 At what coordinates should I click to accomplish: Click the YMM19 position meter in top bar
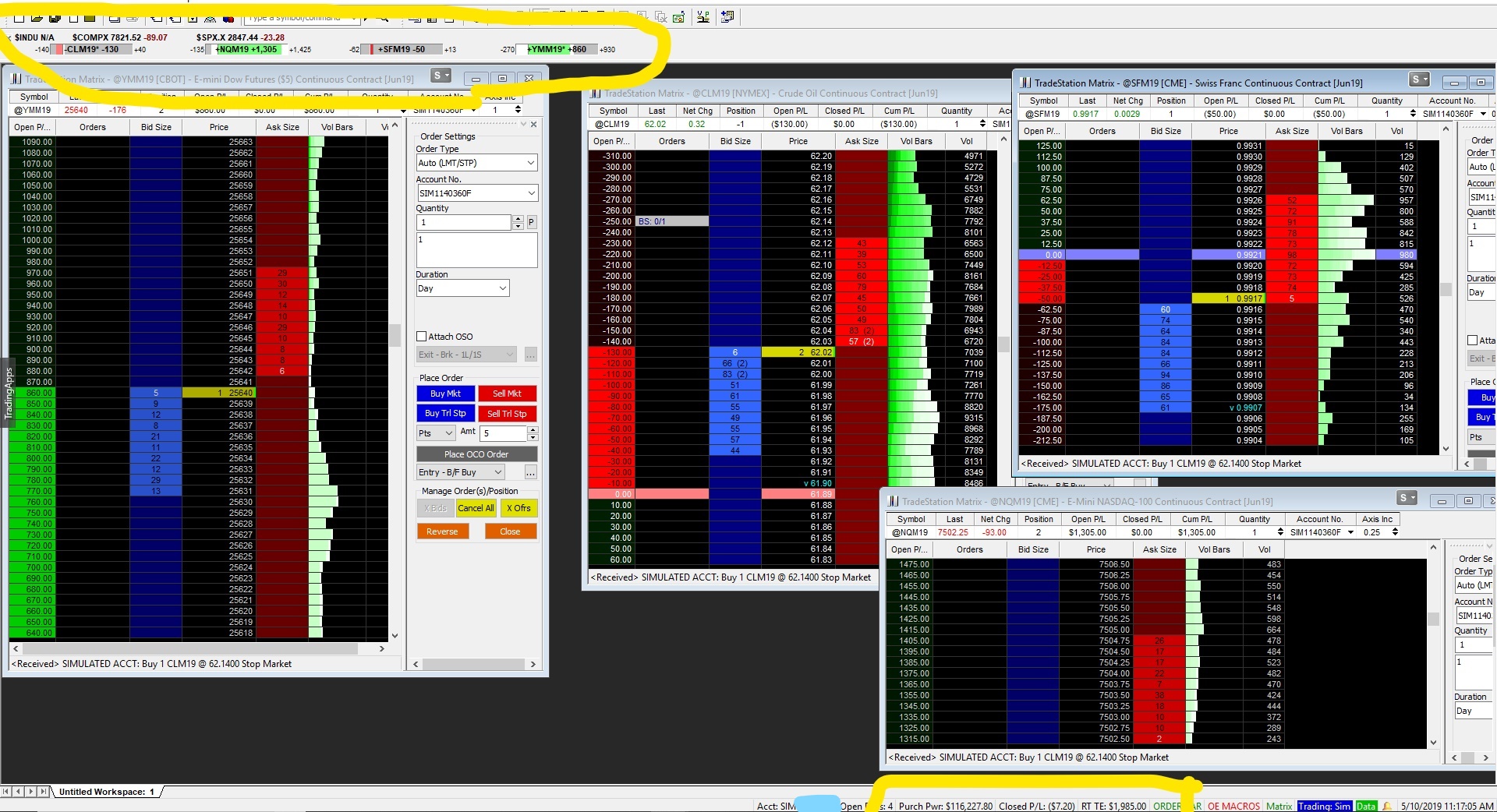557,49
